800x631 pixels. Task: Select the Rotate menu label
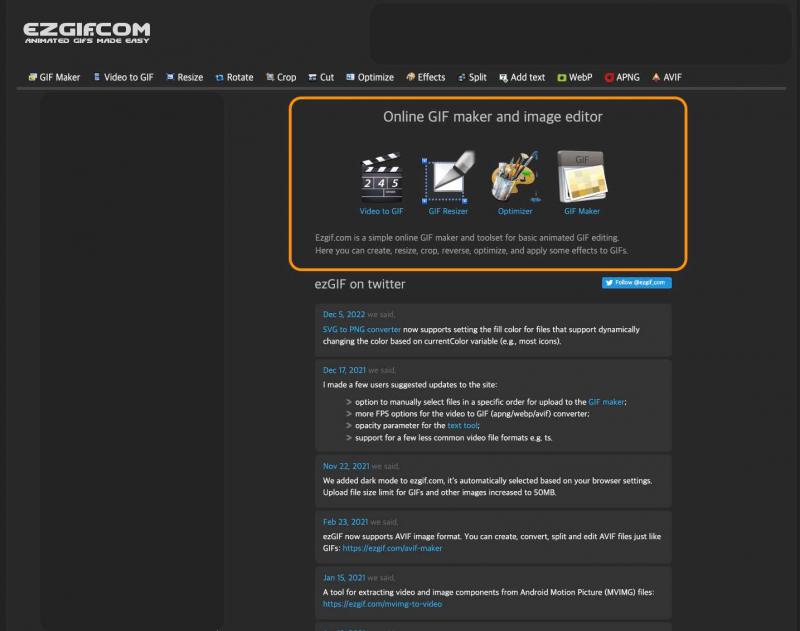(240, 78)
